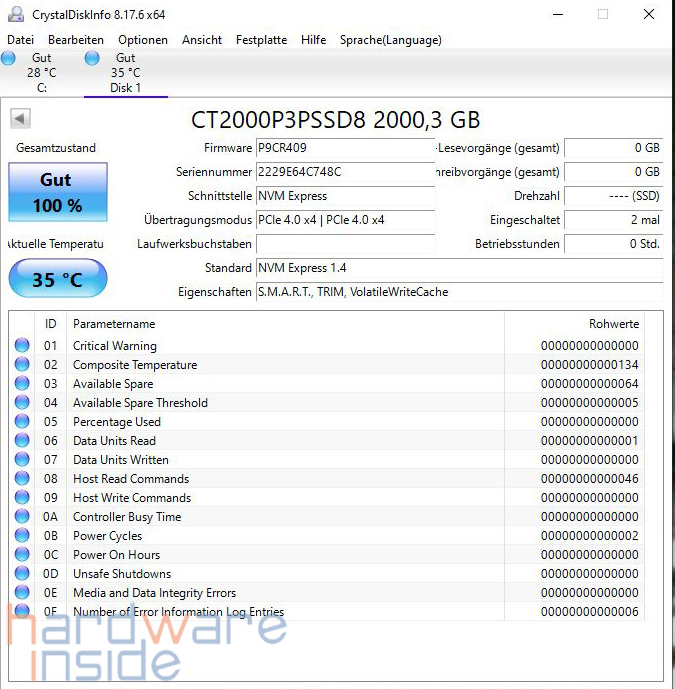The height and width of the screenshot is (689, 675).
Task: Click status orb for Power Cycles row
Action: tap(22, 535)
